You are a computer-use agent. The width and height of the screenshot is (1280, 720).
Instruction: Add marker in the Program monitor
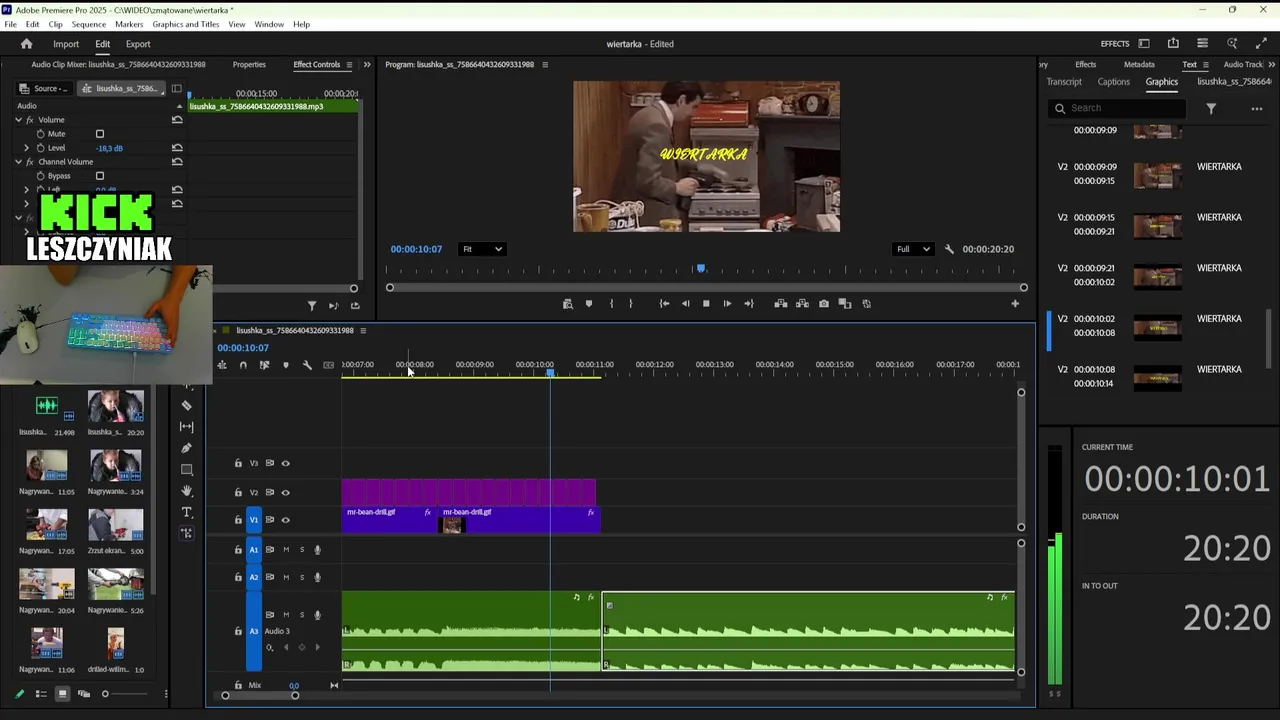(x=588, y=304)
